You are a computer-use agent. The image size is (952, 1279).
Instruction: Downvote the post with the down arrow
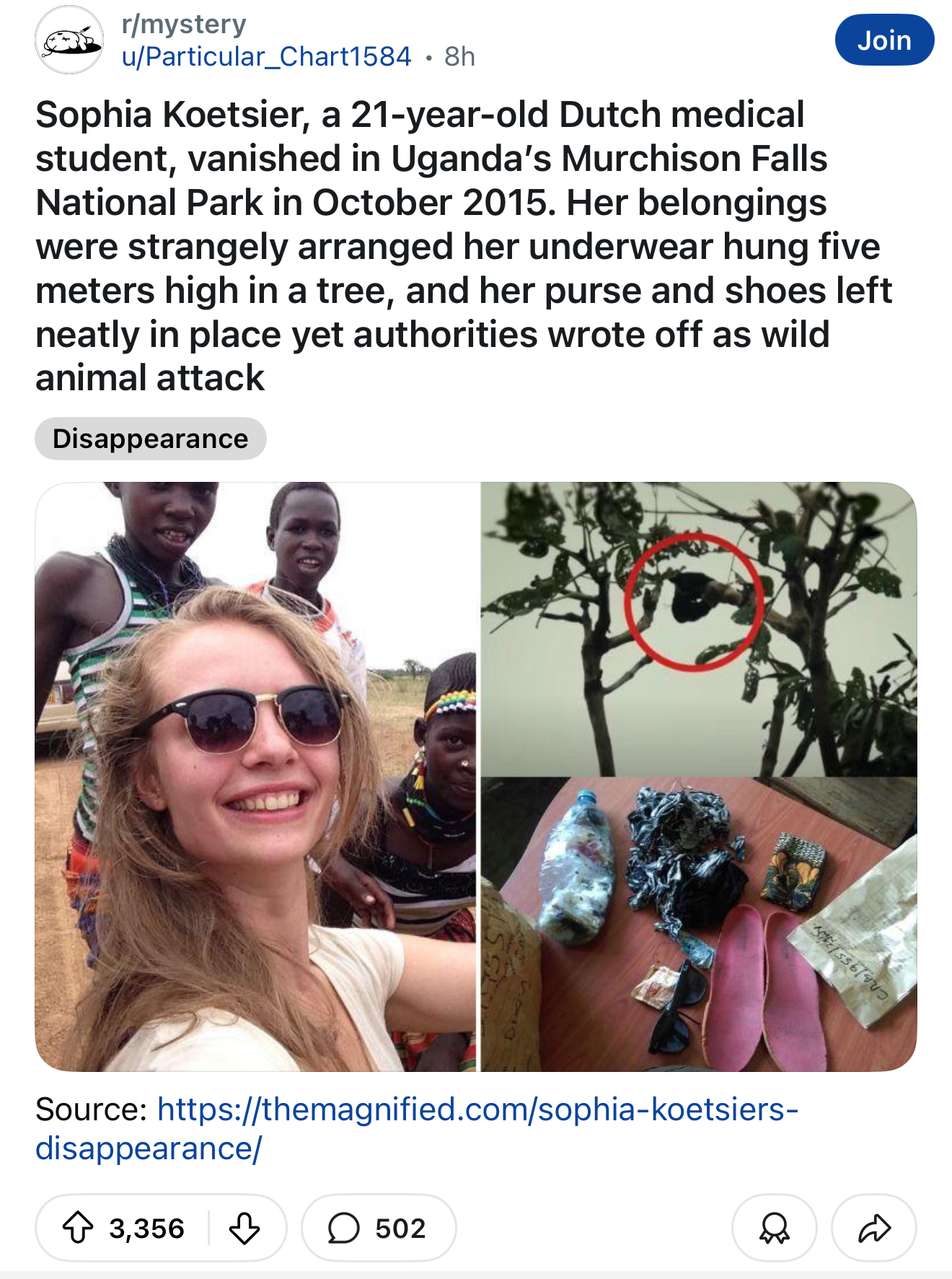244,1228
